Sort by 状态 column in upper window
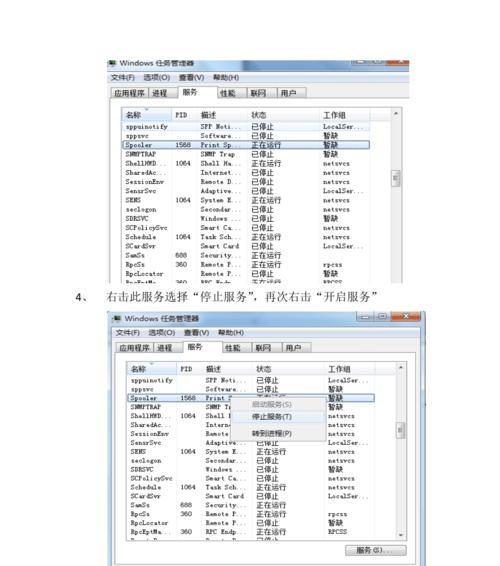 (x=283, y=115)
